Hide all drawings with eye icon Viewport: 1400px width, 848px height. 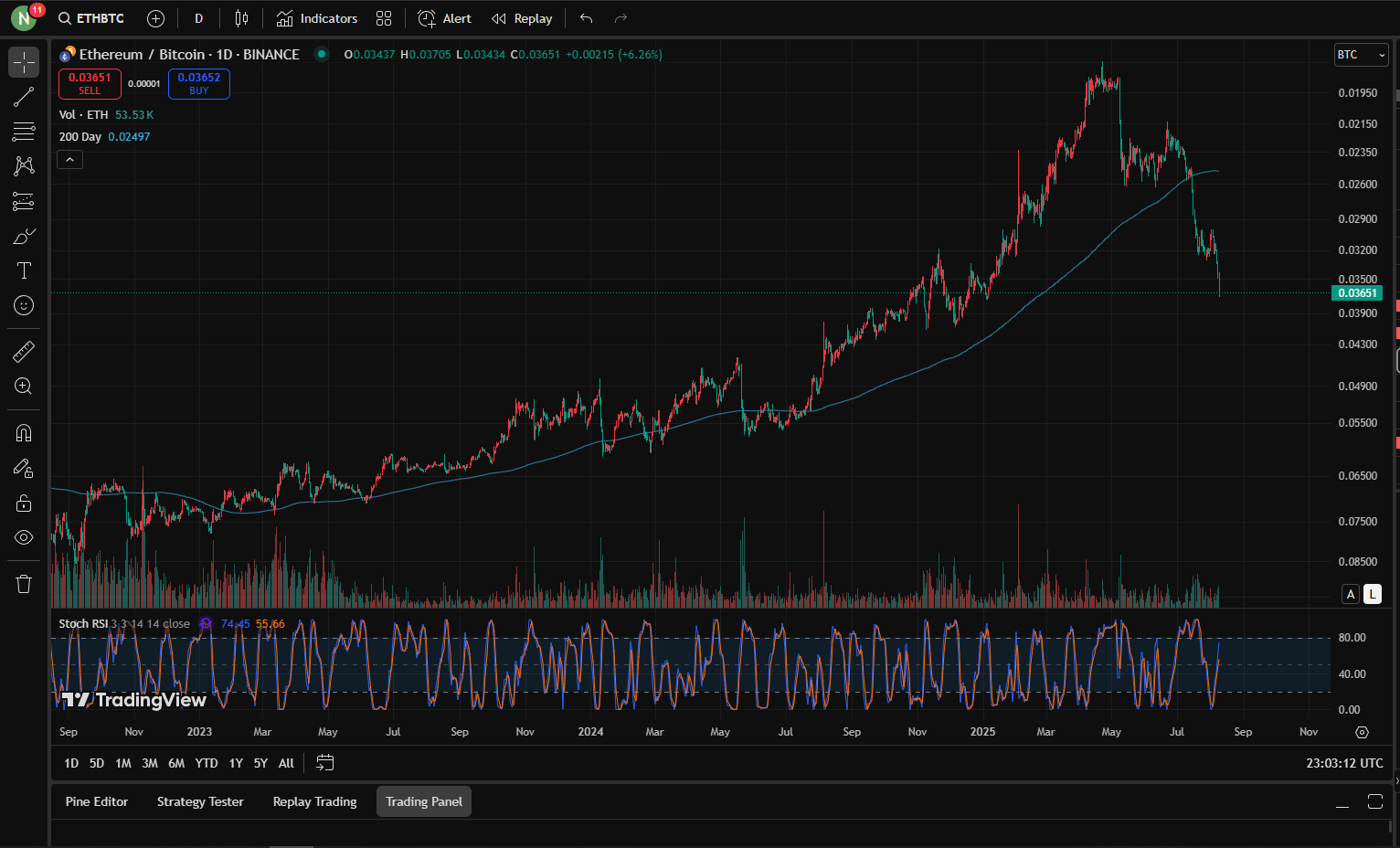tap(24, 537)
